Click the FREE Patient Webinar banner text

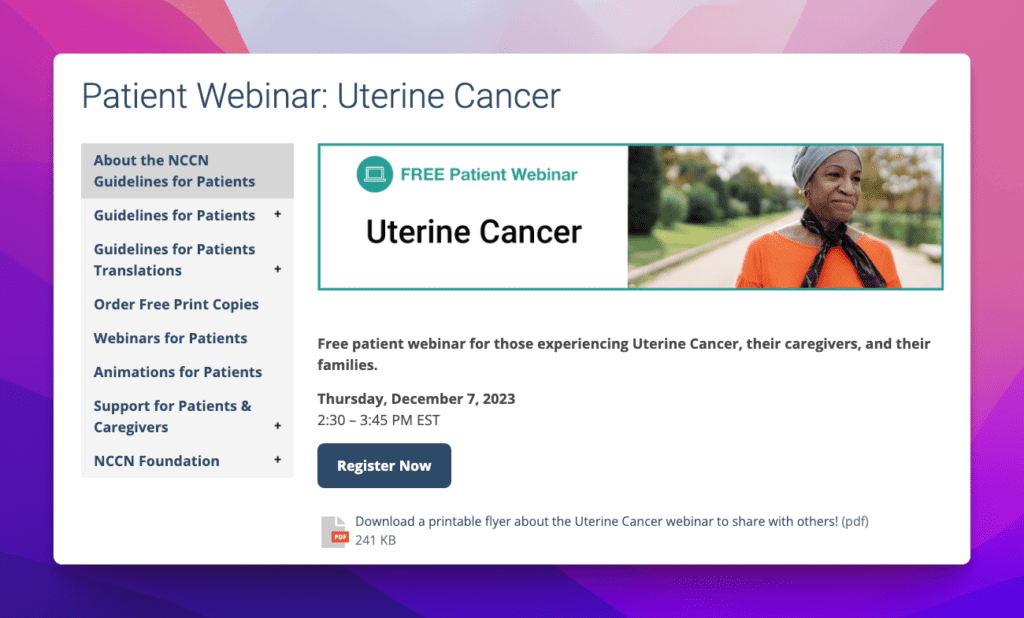(x=489, y=174)
